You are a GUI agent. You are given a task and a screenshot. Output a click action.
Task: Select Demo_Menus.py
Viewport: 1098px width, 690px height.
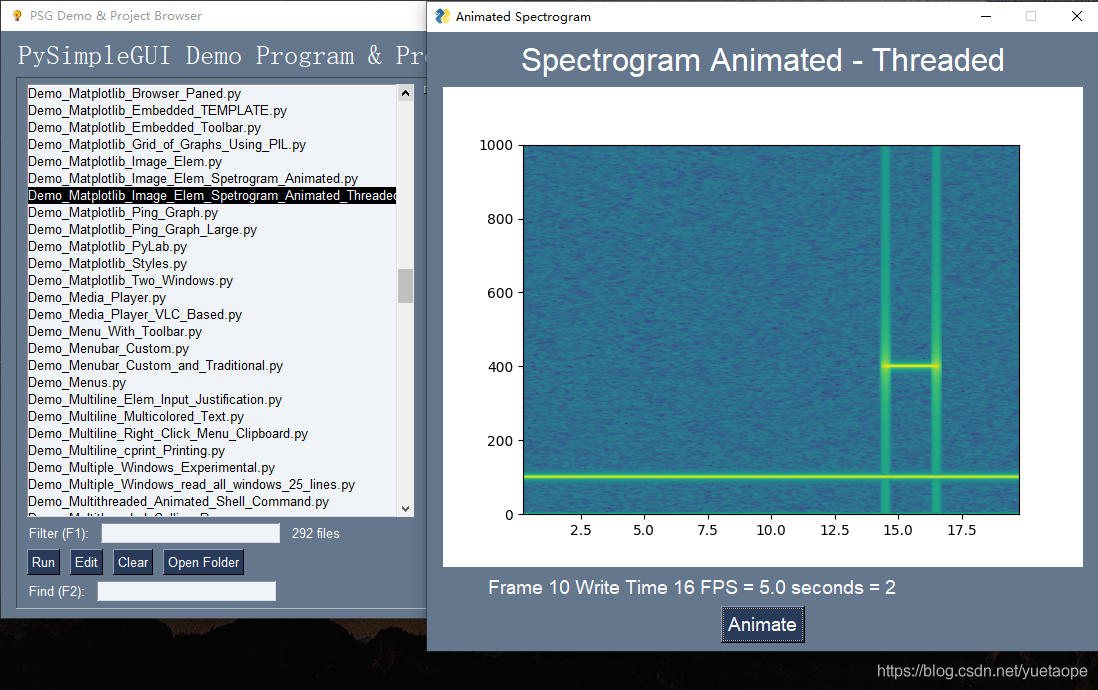pos(211,382)
